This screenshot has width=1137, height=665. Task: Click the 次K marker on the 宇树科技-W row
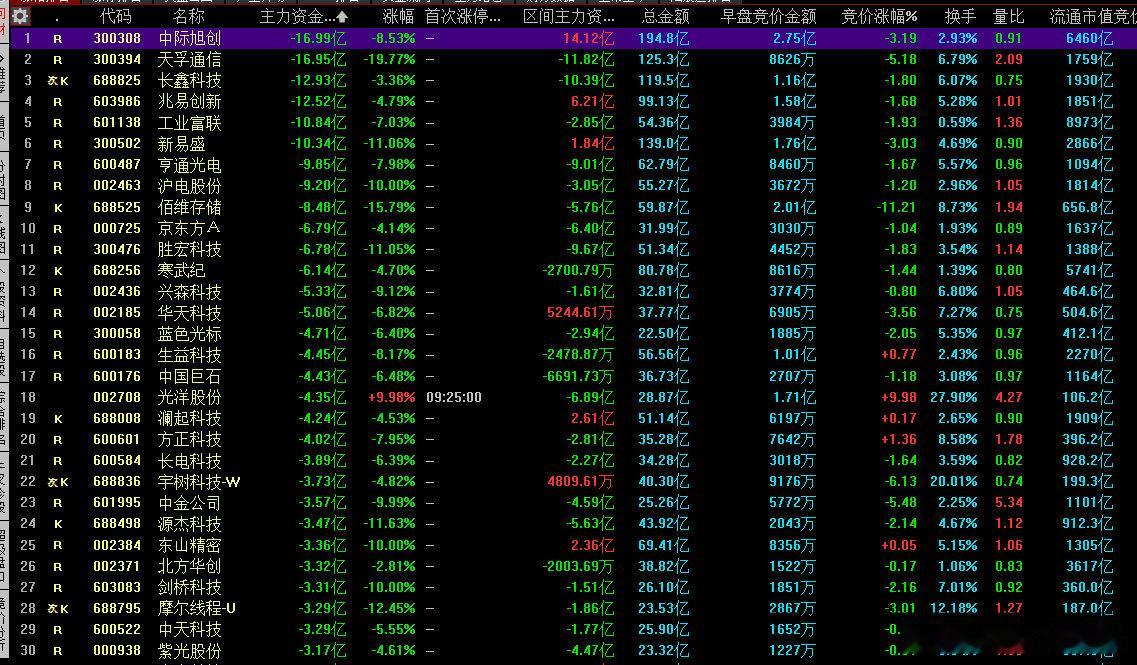58,482
